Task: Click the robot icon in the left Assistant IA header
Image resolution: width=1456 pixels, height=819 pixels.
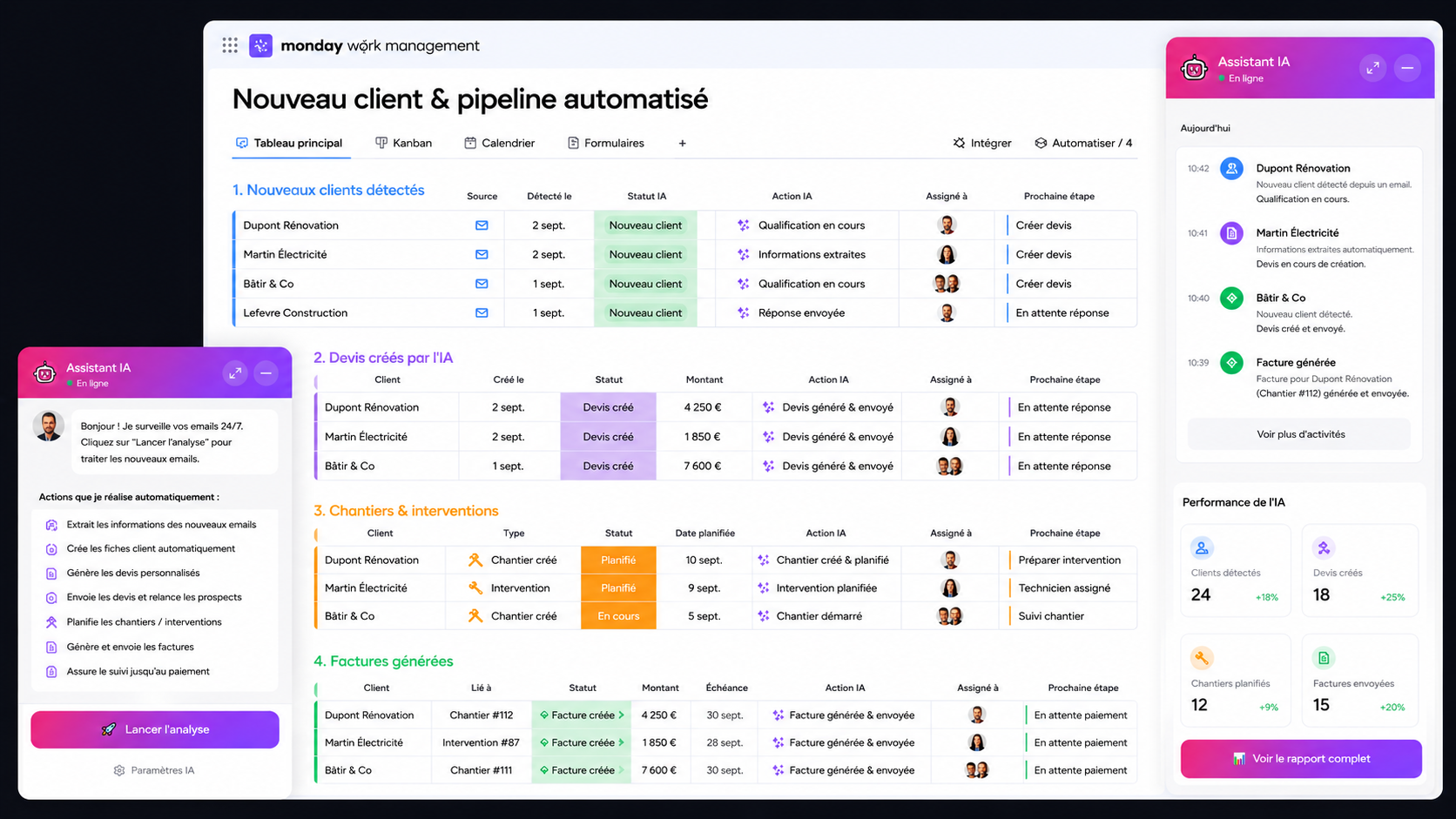Action: [44, 373]
